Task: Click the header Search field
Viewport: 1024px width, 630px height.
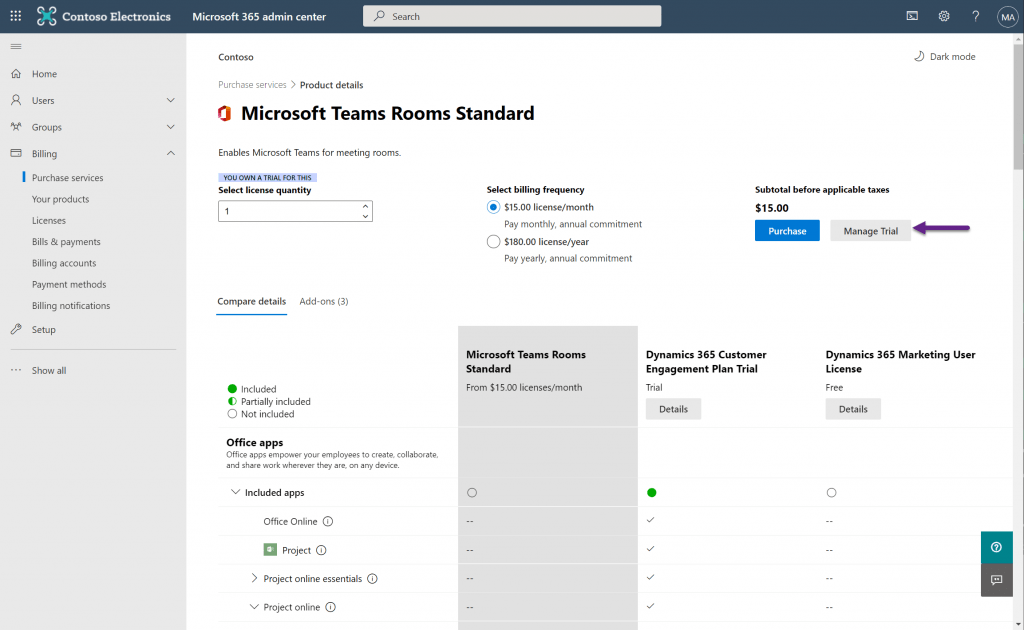Action: point(512,16)
